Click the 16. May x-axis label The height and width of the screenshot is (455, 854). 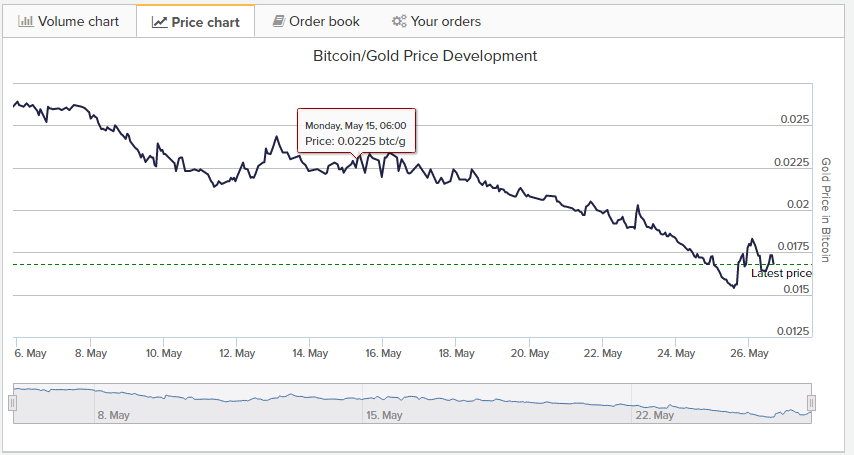[383, 353]
